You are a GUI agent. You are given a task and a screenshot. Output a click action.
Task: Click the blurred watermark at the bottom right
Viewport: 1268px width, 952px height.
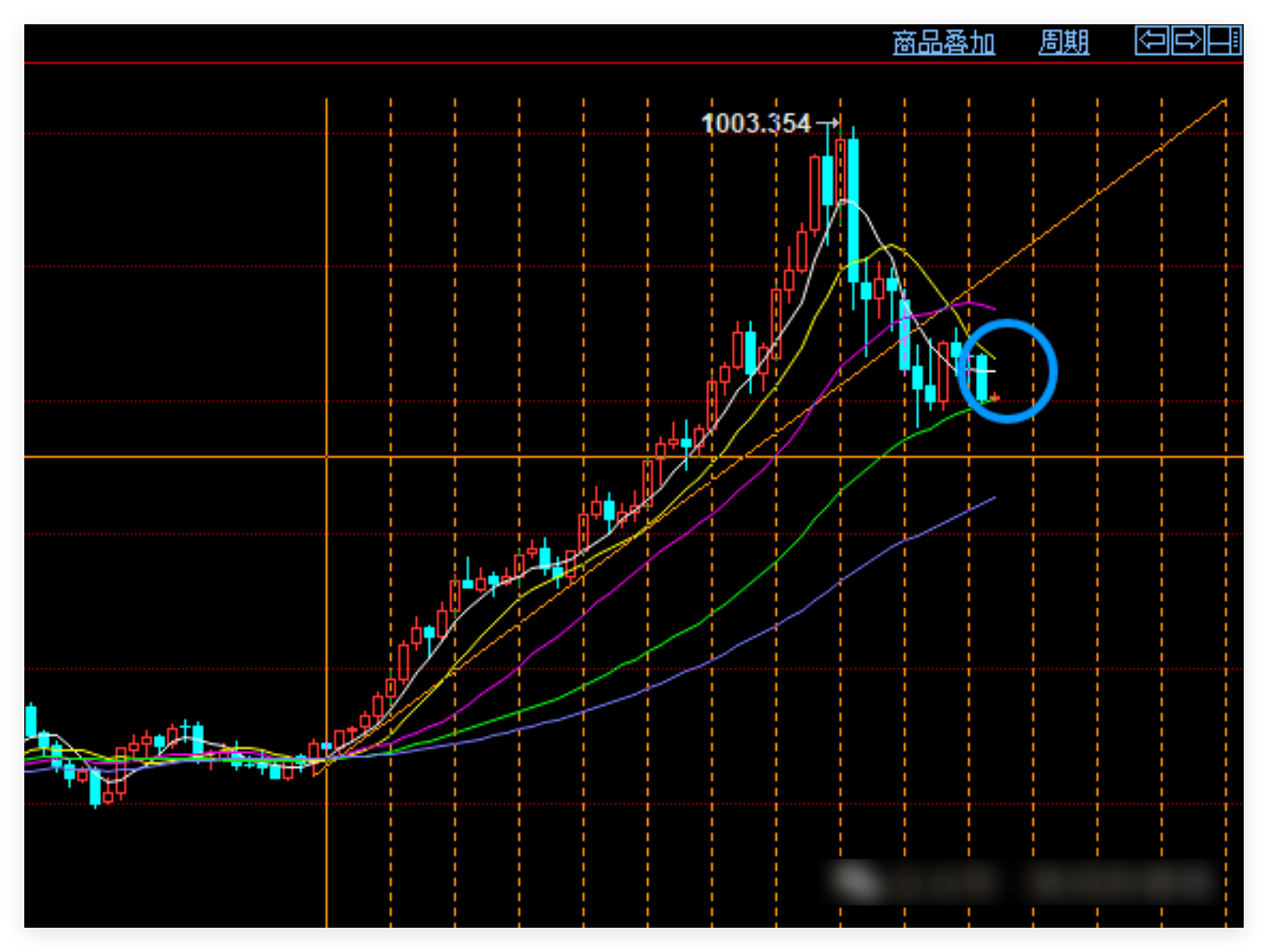coord(1019,882)
